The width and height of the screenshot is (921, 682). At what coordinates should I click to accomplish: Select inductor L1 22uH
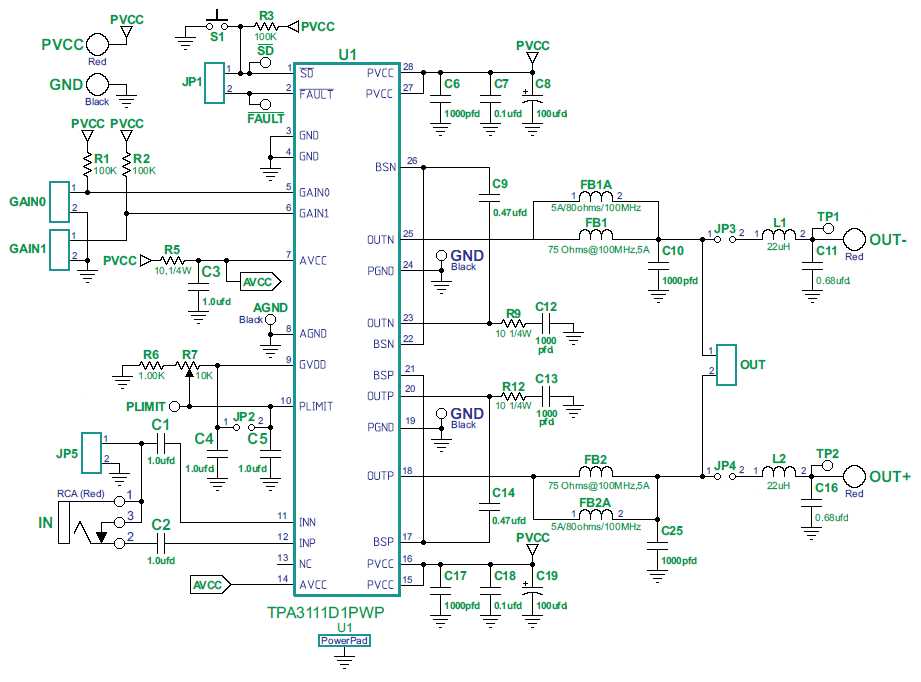(778, 234)
